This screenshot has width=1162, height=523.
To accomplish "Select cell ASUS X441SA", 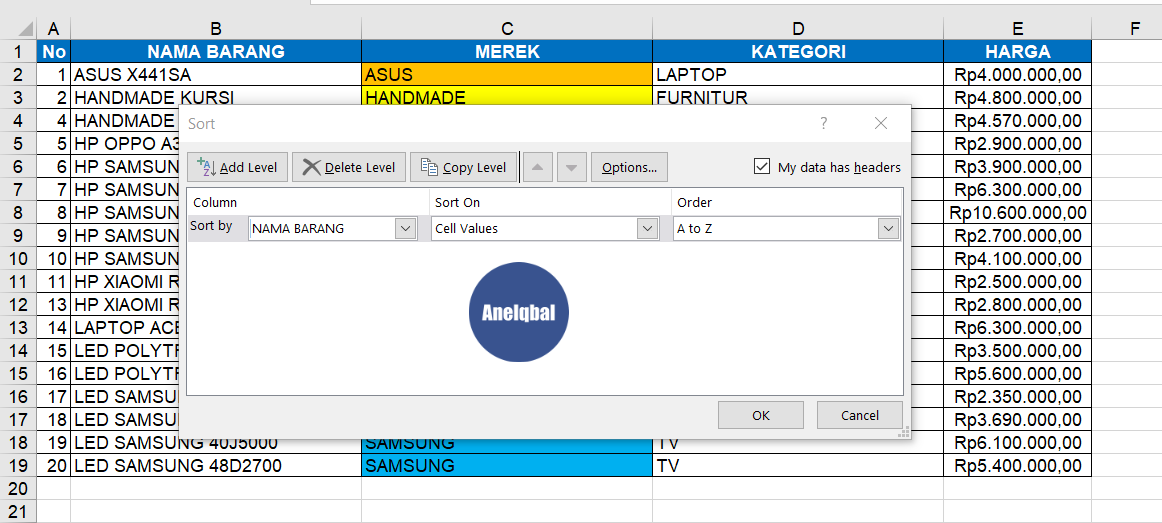I will pos(216,74).
